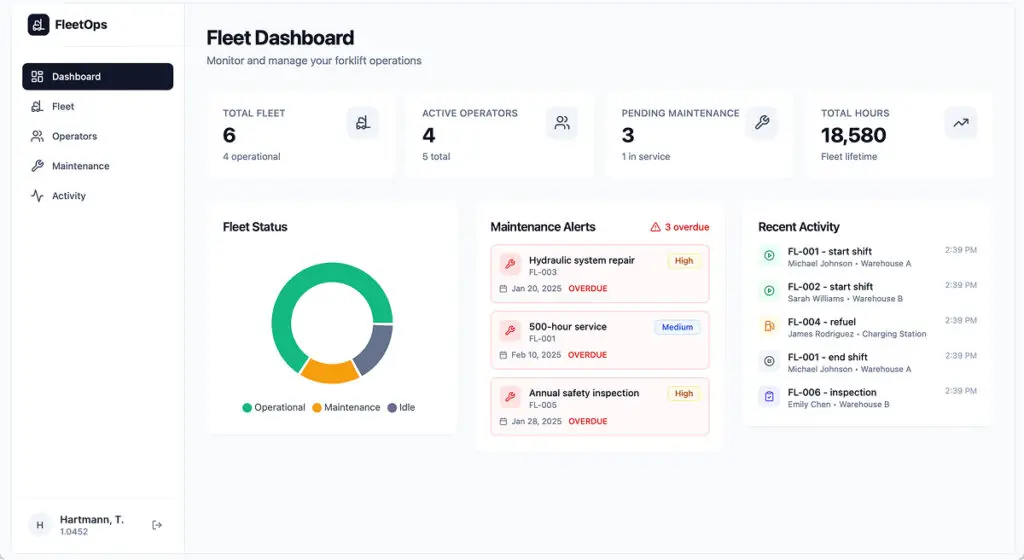This screenshot has width=1024, height=560.
Task: Click the H user avatar at bottom left
Action: (40, 525)
